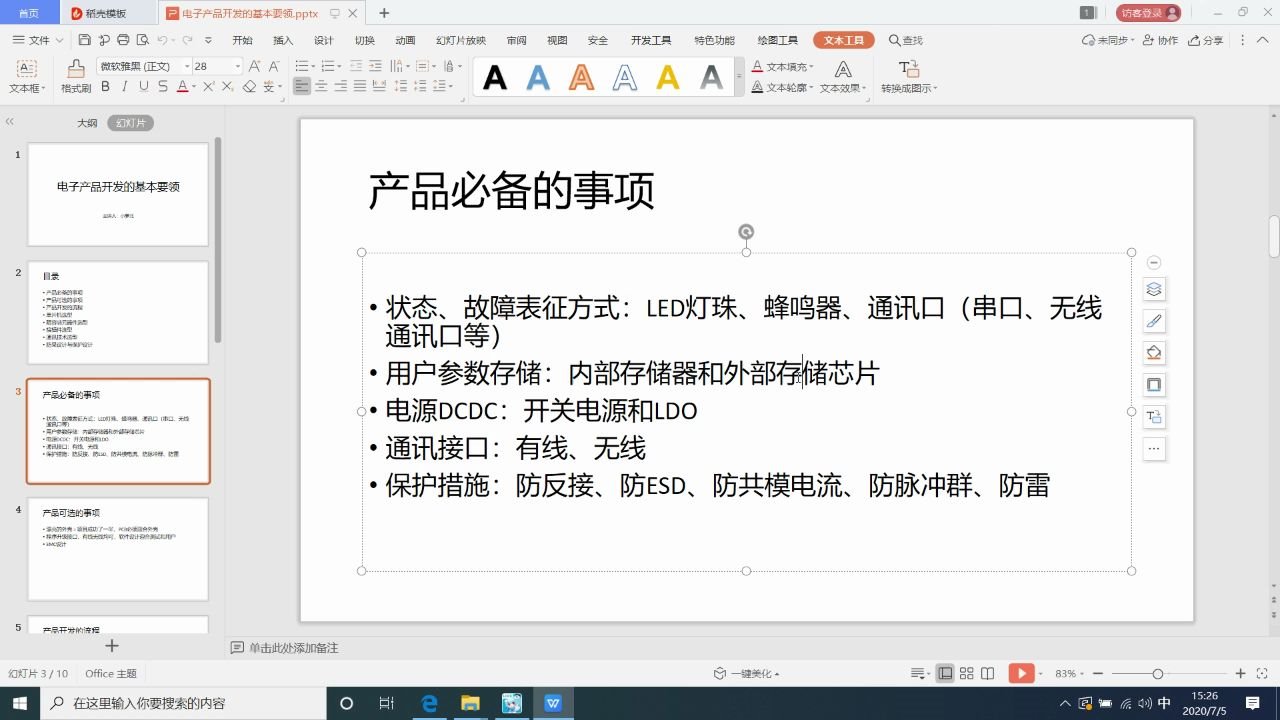Insert a text box via 文本框 icon

27,68
